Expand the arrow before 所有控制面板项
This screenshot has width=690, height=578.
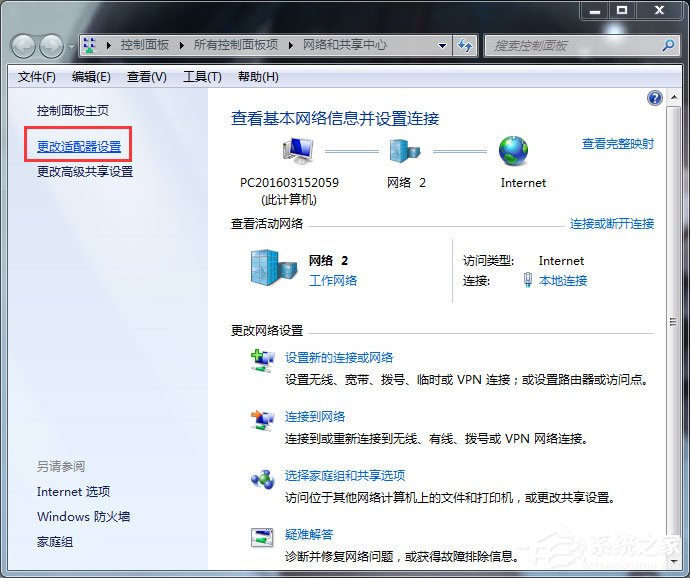pos(182,45)
